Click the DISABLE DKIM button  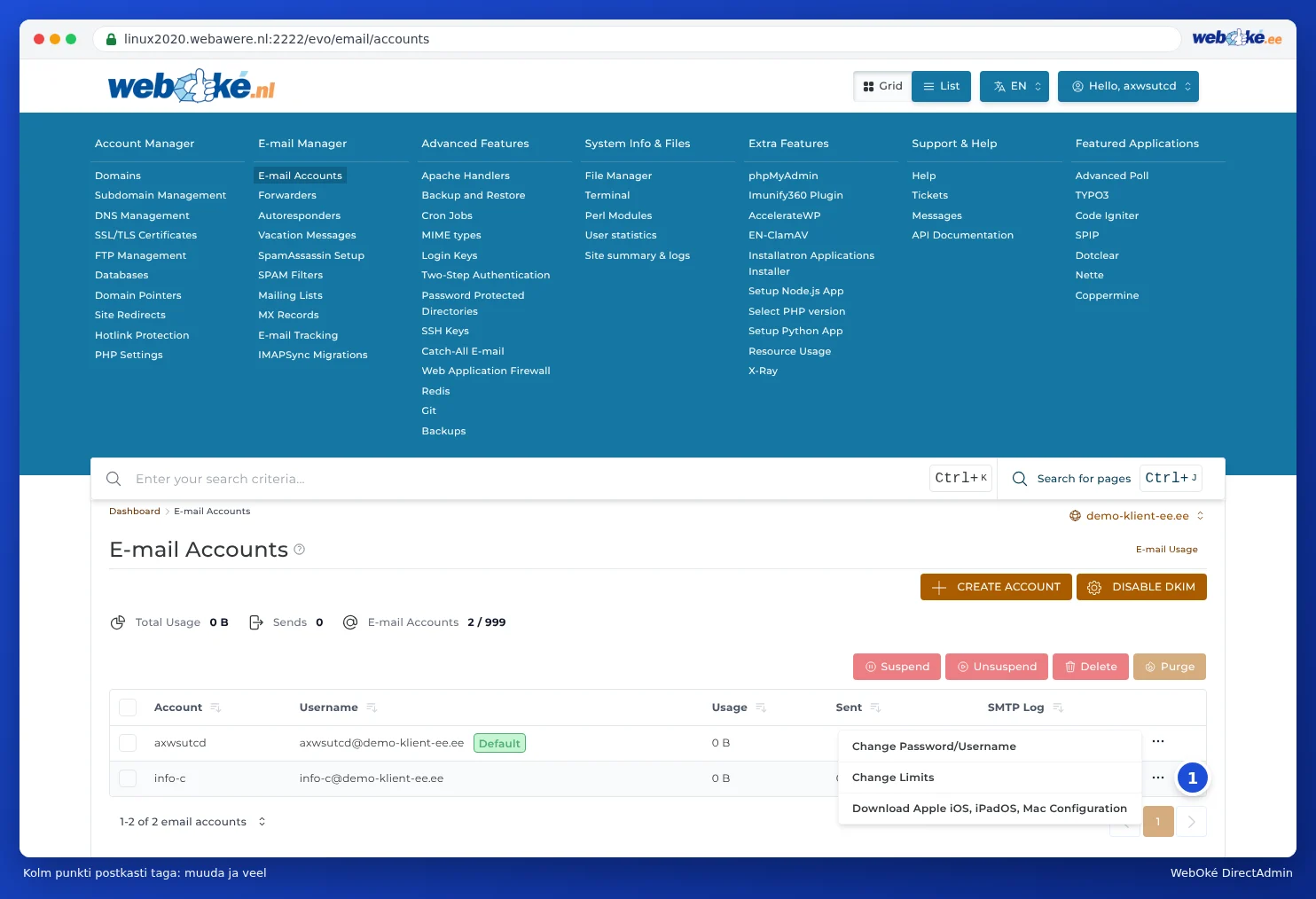1141,587
